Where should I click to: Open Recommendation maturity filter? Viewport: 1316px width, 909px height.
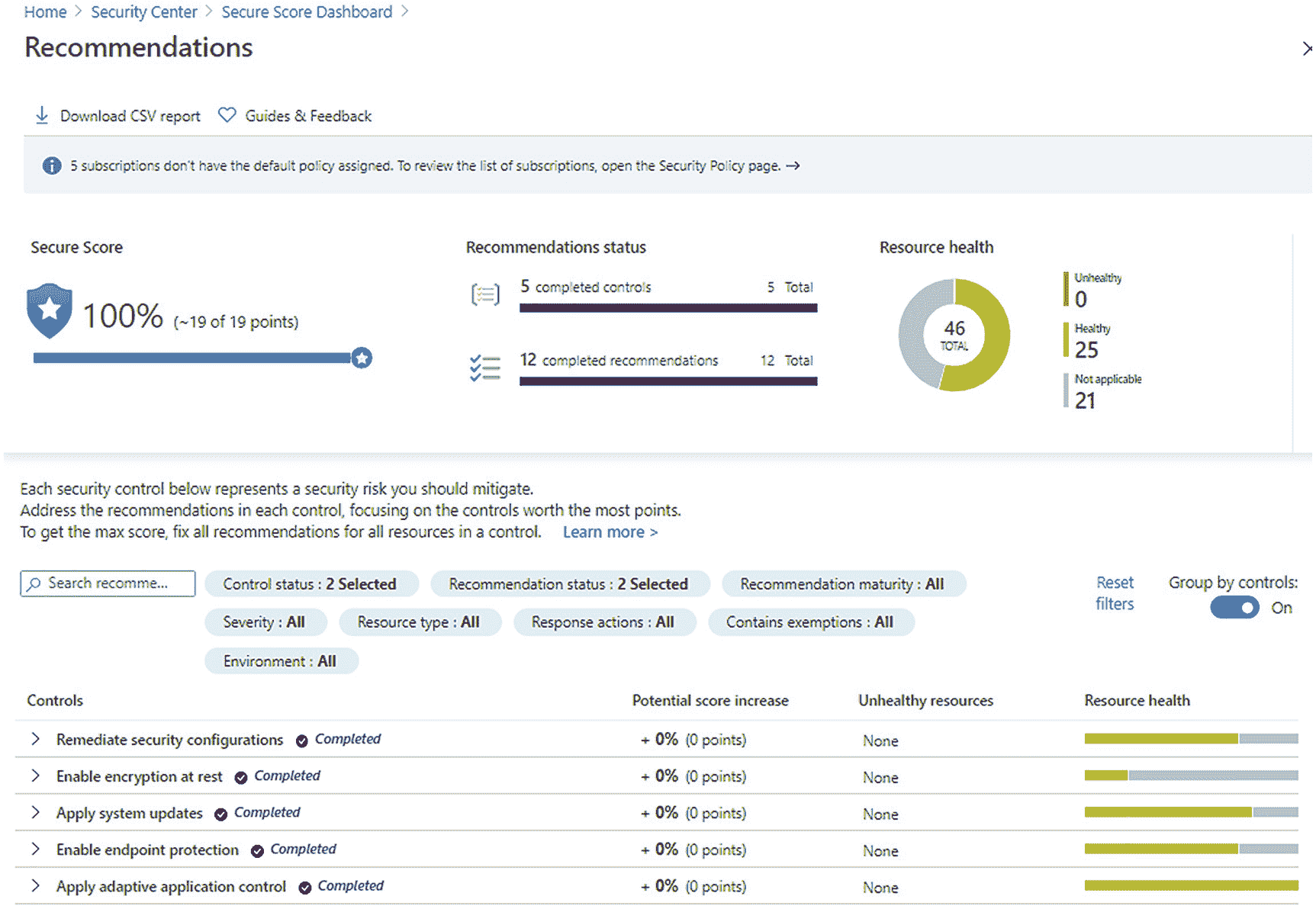[x=843, y=584]
